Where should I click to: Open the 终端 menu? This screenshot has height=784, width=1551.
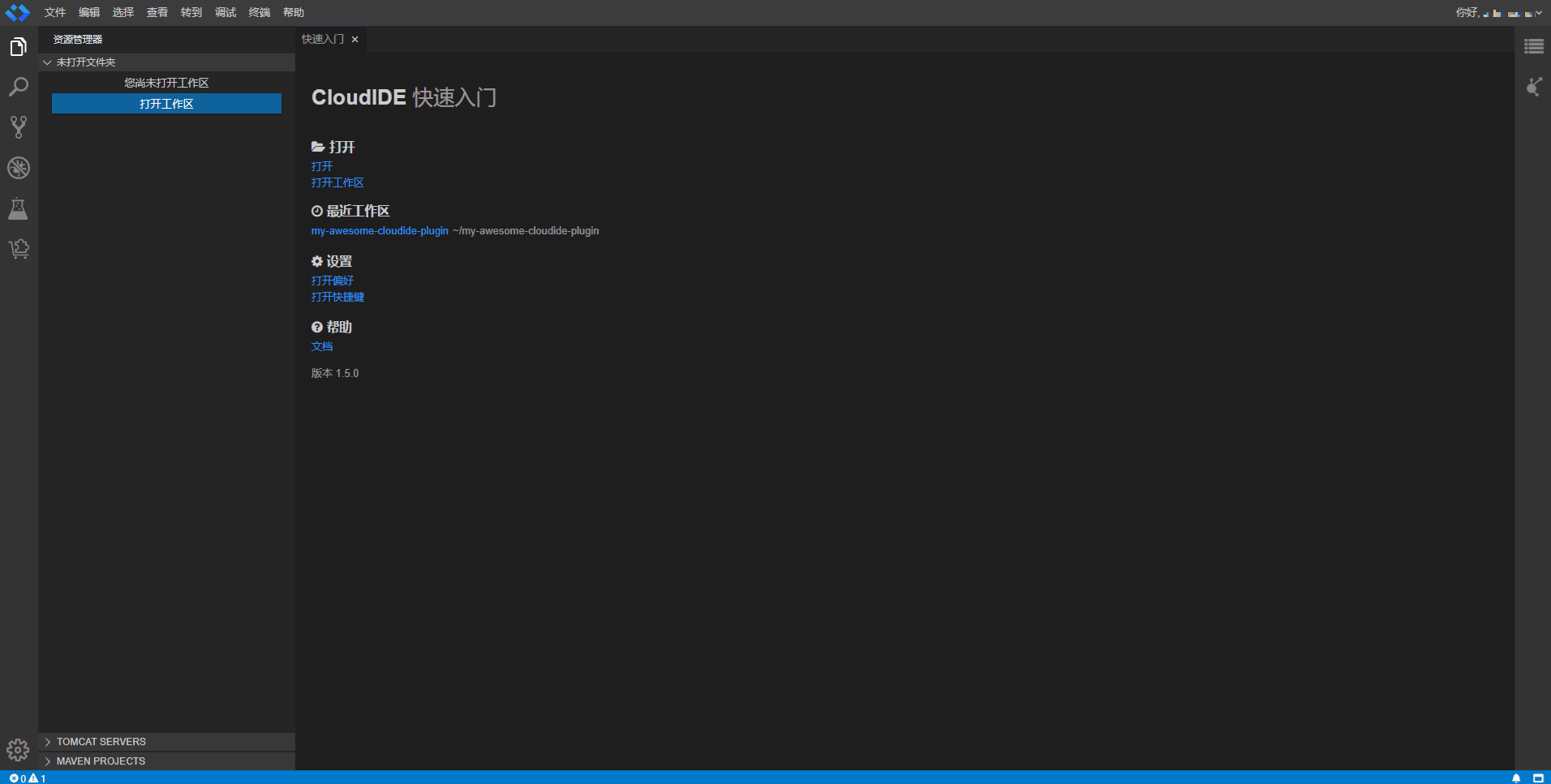coord(259,12)
